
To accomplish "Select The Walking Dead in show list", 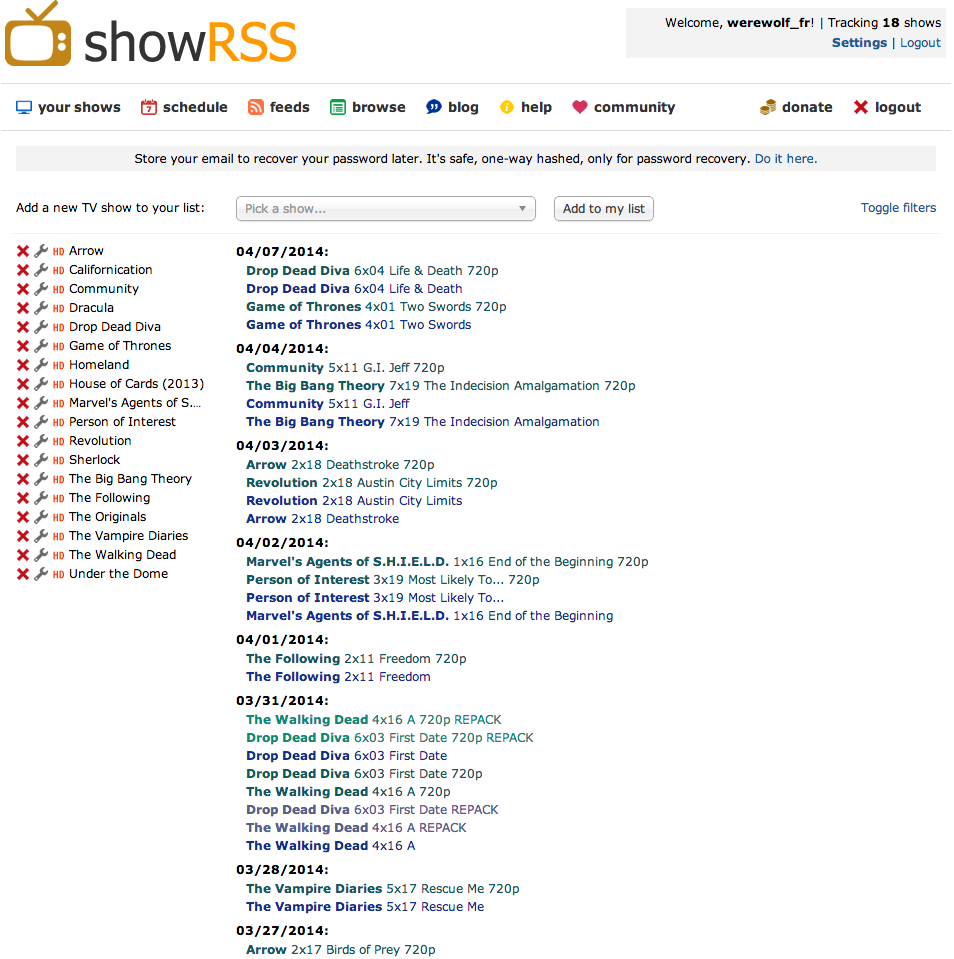I will pyautogui.click(x=122, y=555).
